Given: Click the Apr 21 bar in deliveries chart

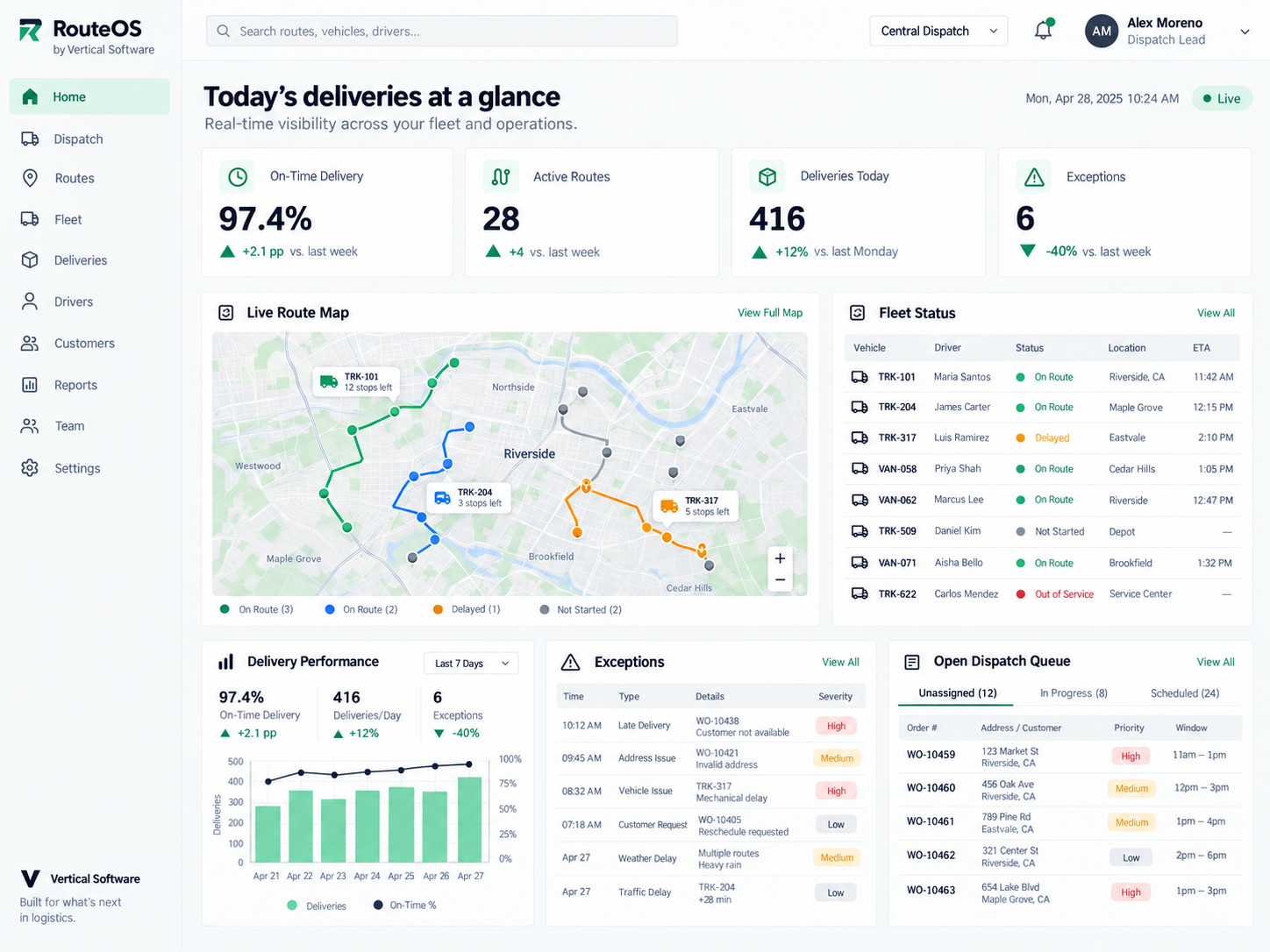Looking at the screenshot, I should (x=268, y=834).
